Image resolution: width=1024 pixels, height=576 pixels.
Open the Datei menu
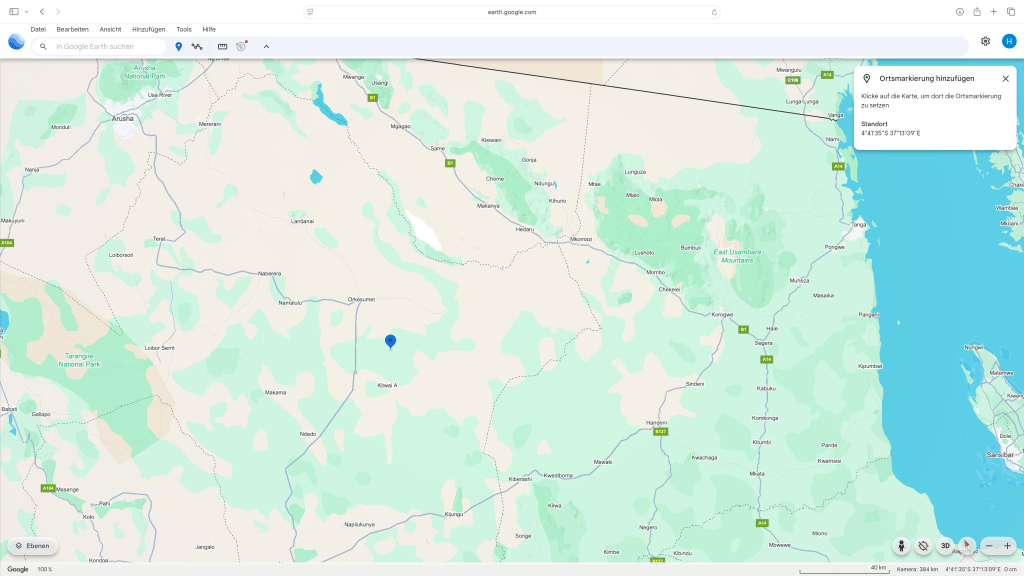(38, 29)
